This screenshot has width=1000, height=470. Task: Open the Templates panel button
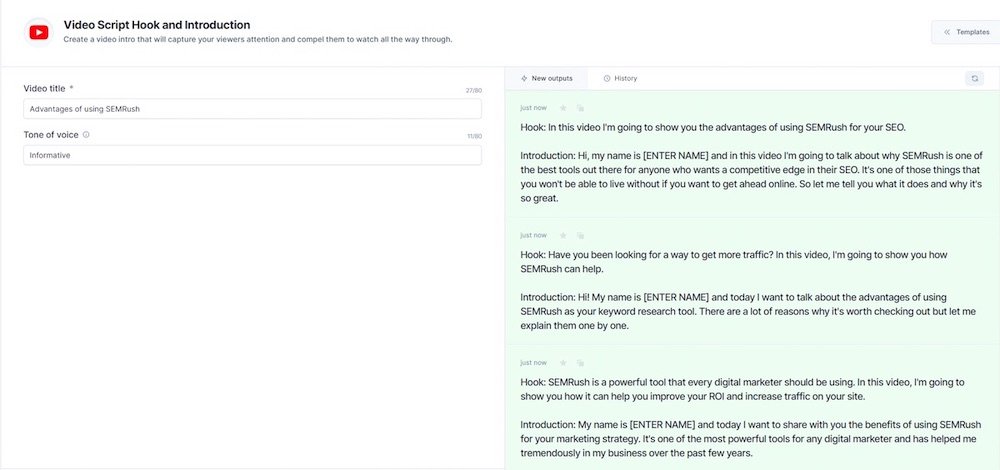pos(966,32)
